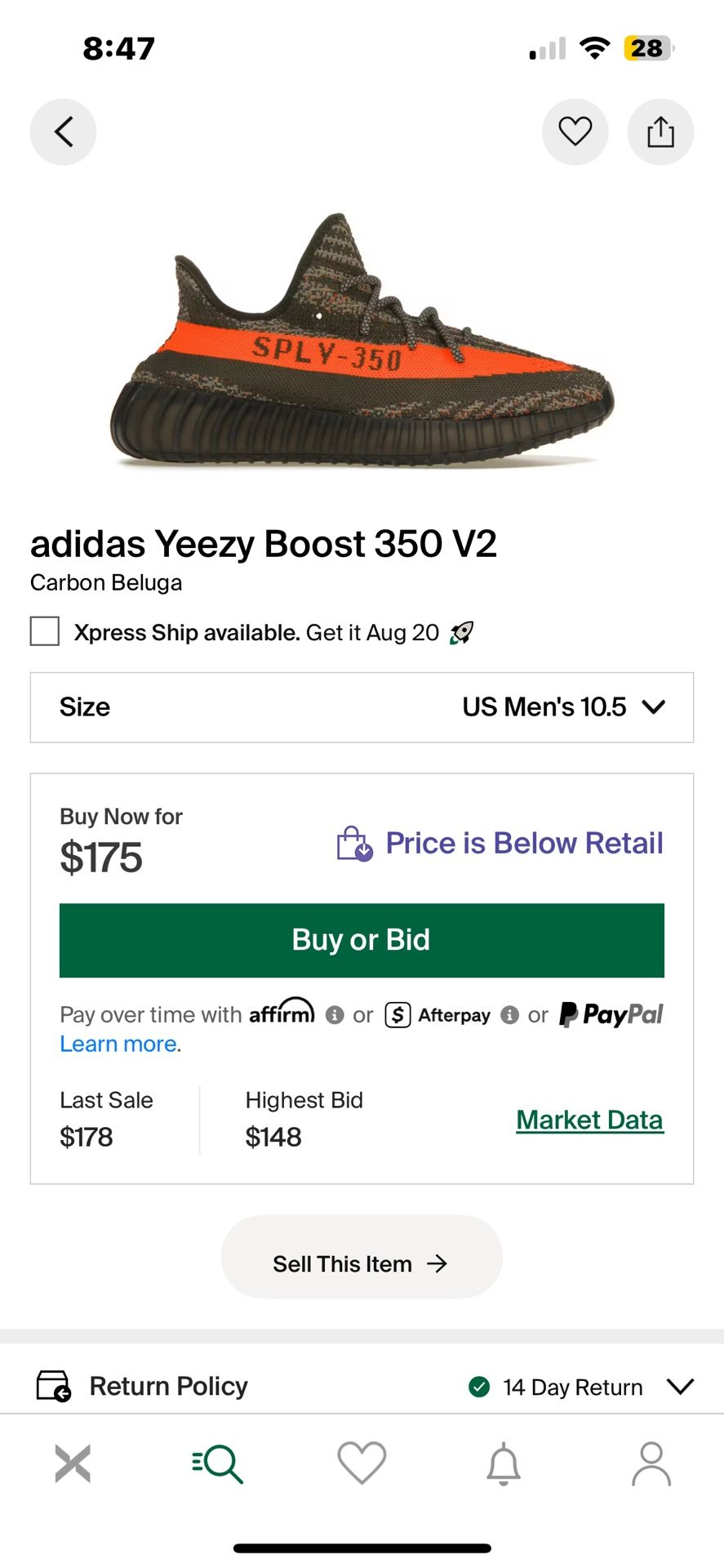Switch to the favorites heart tab
724x1568 pixels.
362,1463
